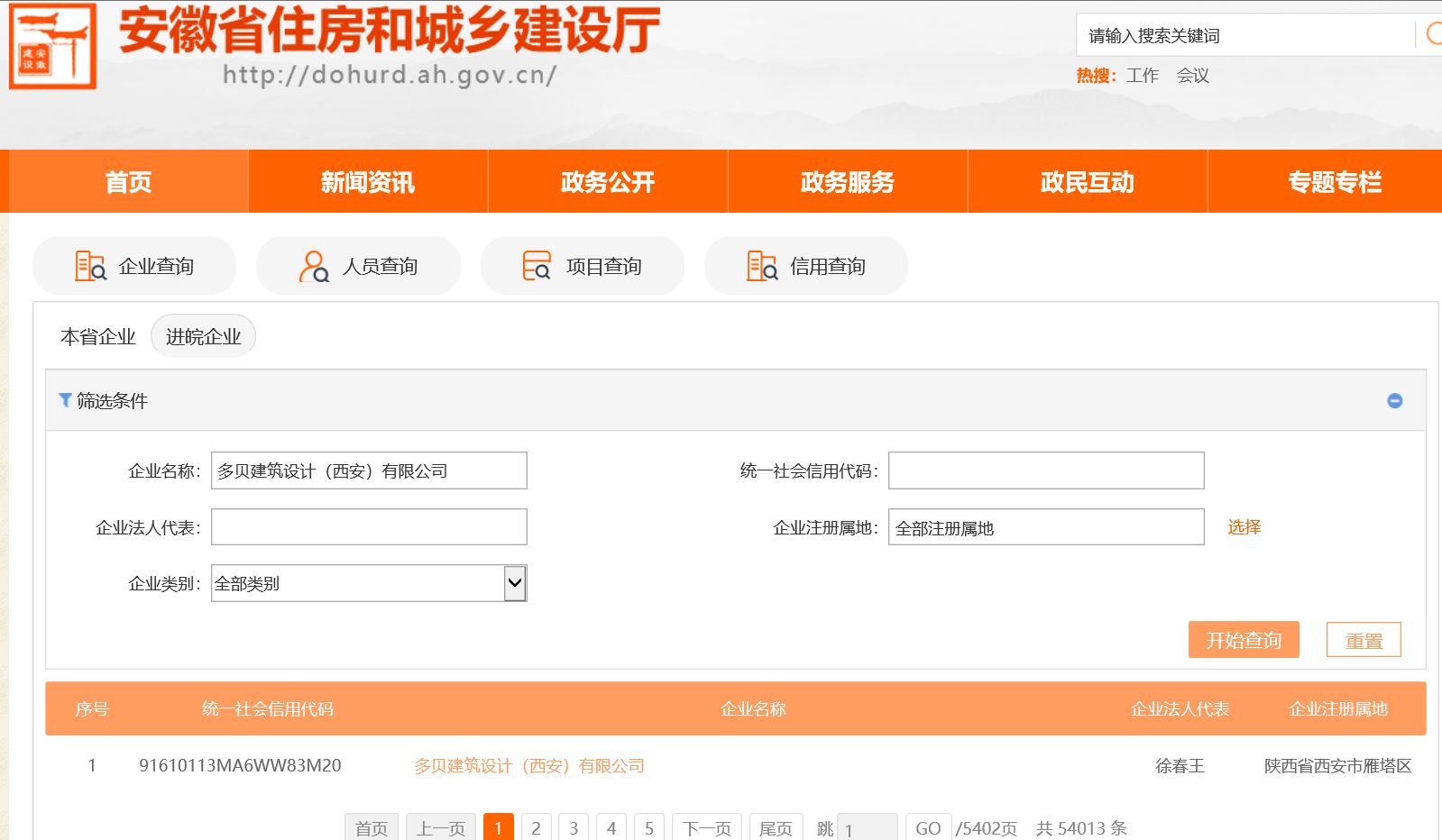Click the search magnifier icon

pyautogui.click(x=1434, y=35)
